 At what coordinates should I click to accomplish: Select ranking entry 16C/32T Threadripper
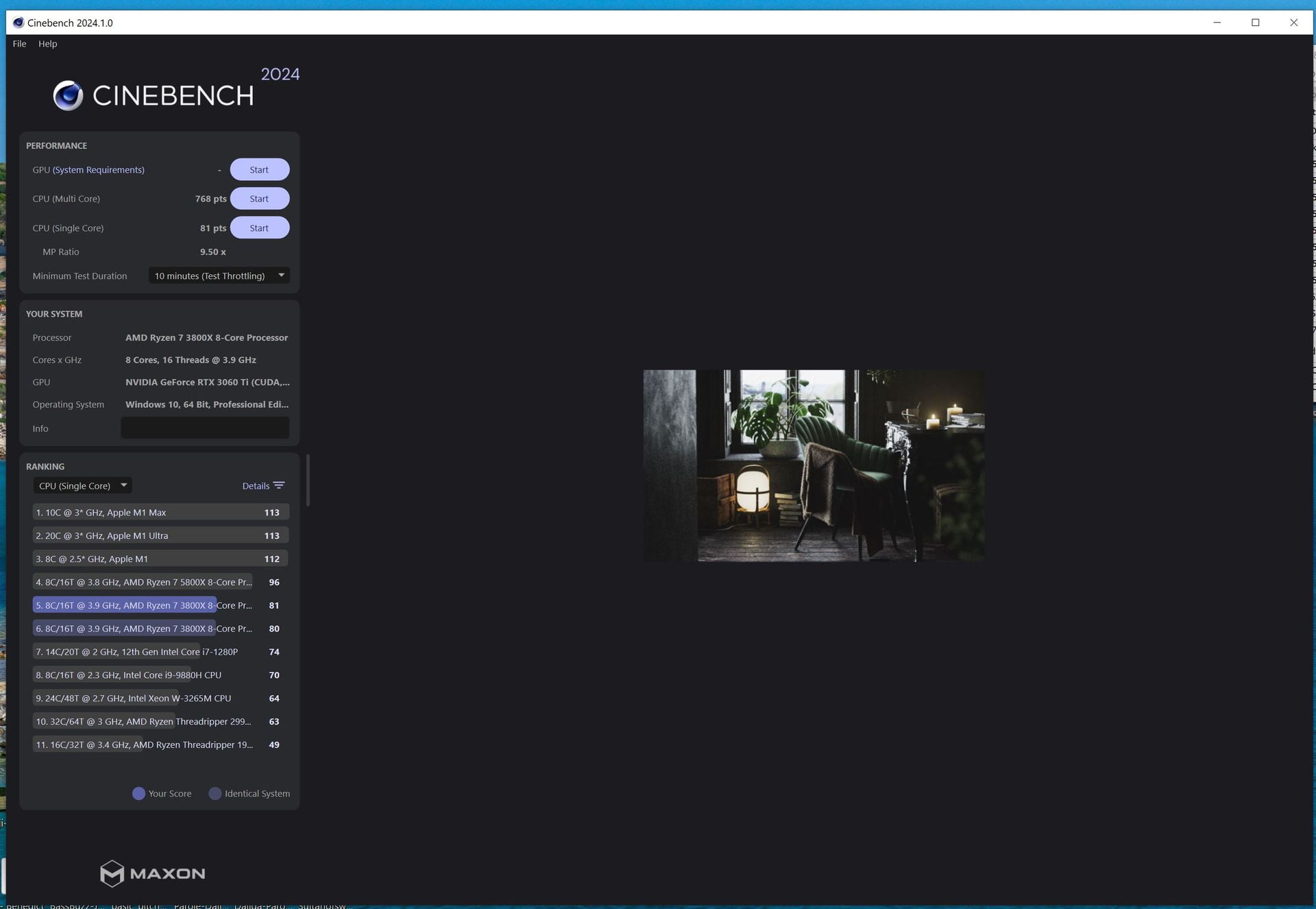160,745
